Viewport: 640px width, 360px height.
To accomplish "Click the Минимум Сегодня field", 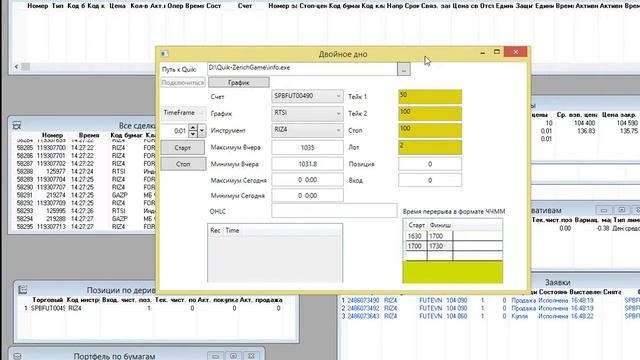I will point(307,196).
